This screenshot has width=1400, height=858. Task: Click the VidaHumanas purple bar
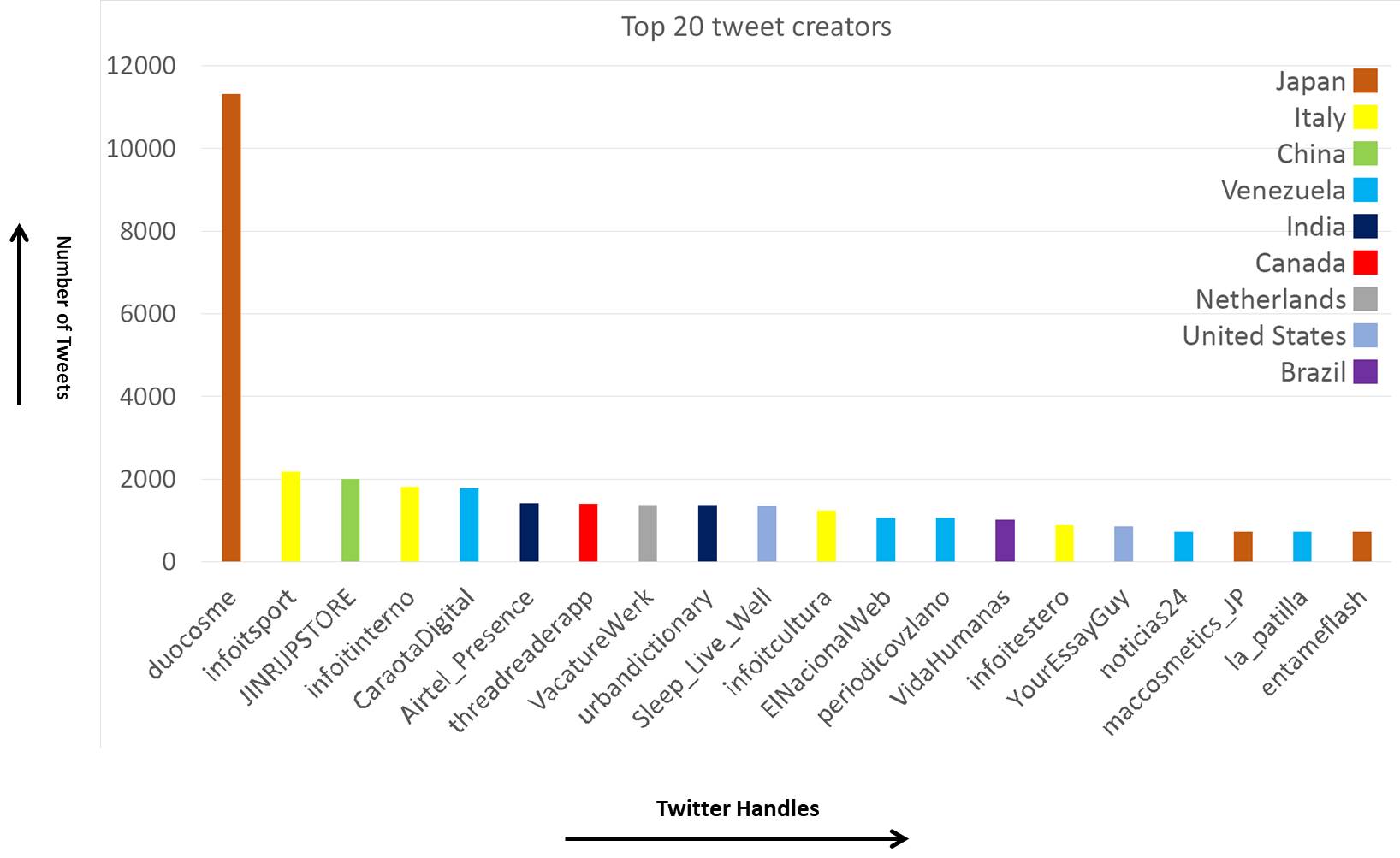(x=1005, y=541)
